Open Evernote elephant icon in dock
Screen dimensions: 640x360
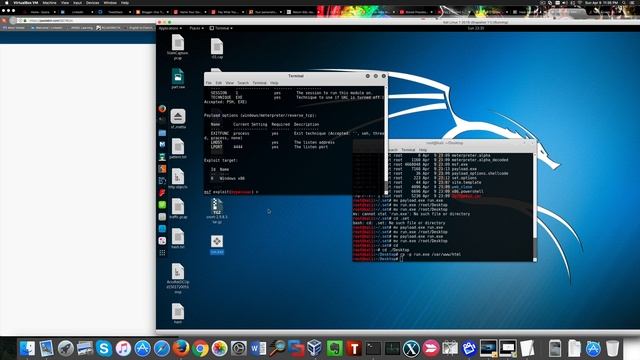pos(334,349)
